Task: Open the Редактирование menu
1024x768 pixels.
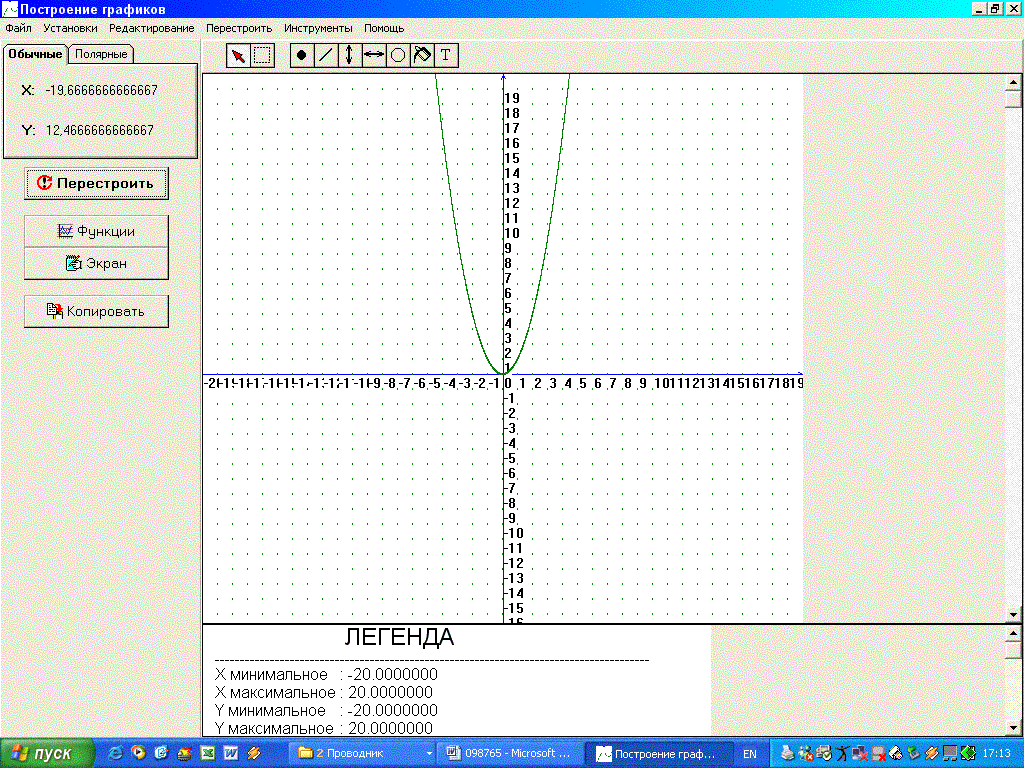Action: tap(152, 28)
